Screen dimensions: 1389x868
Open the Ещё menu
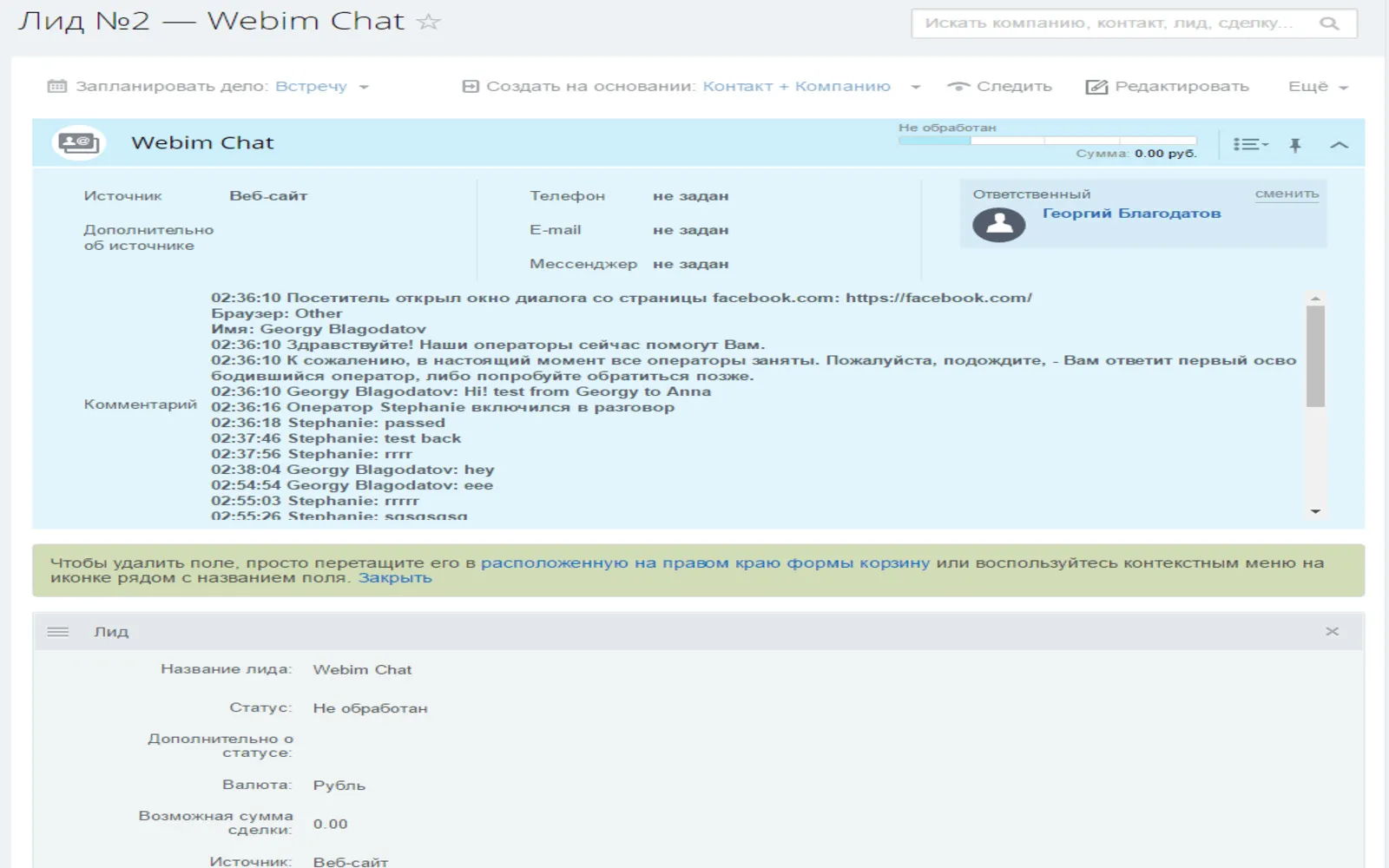pos(1318,87)
